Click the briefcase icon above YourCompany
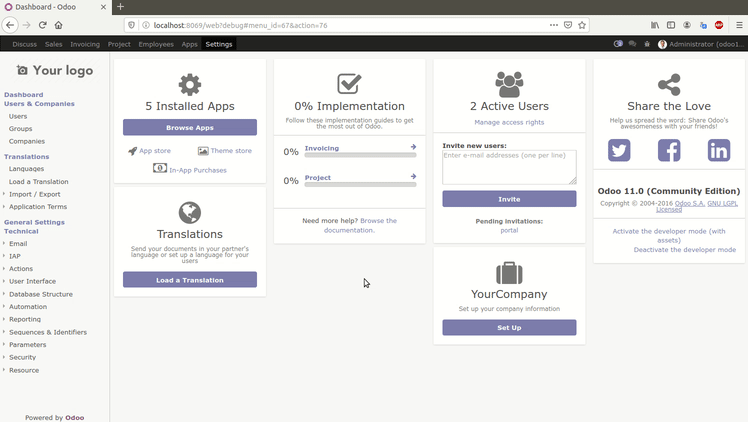748x422 pixels. click(x=509, y=273)
